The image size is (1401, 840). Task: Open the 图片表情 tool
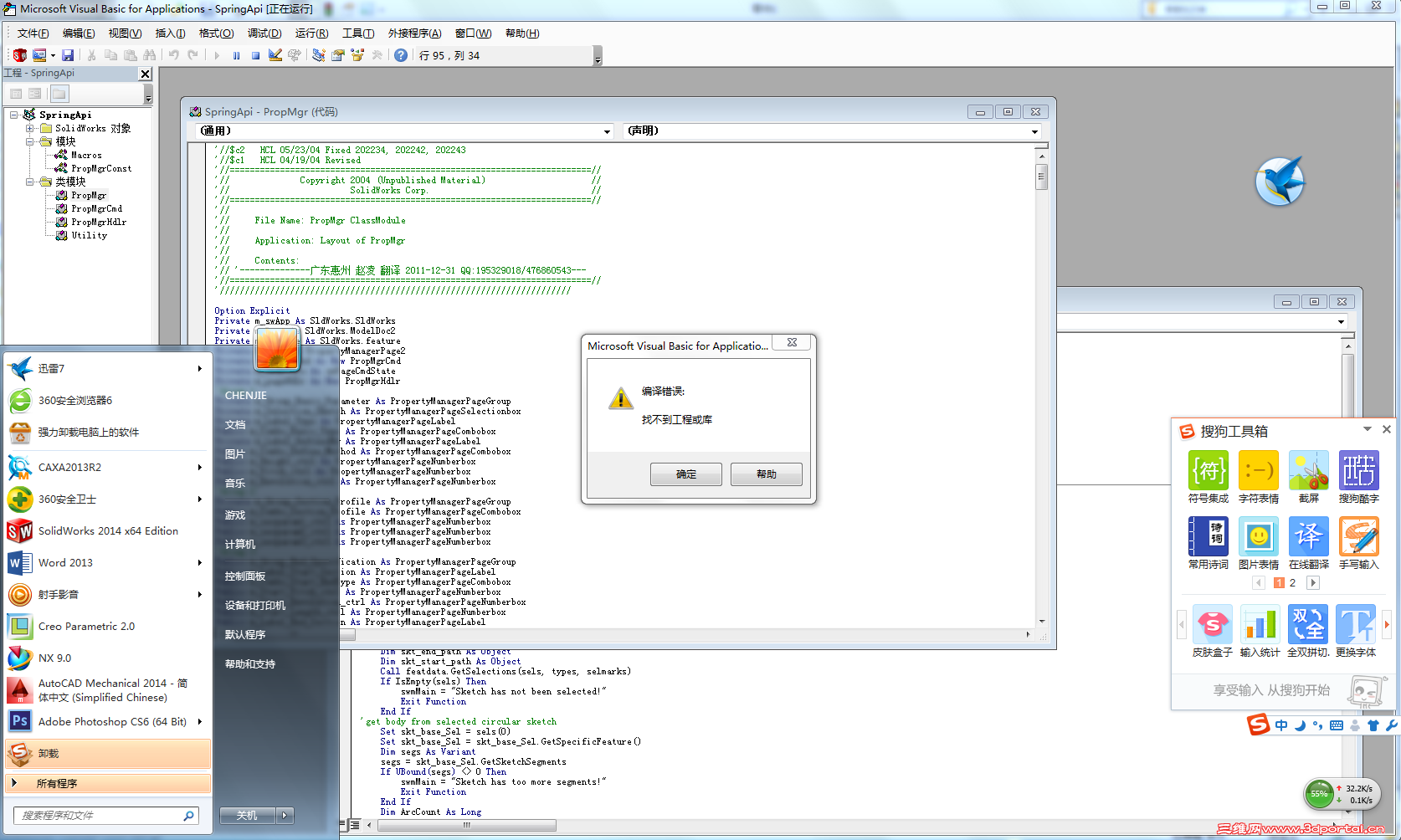click(1259, 543)
